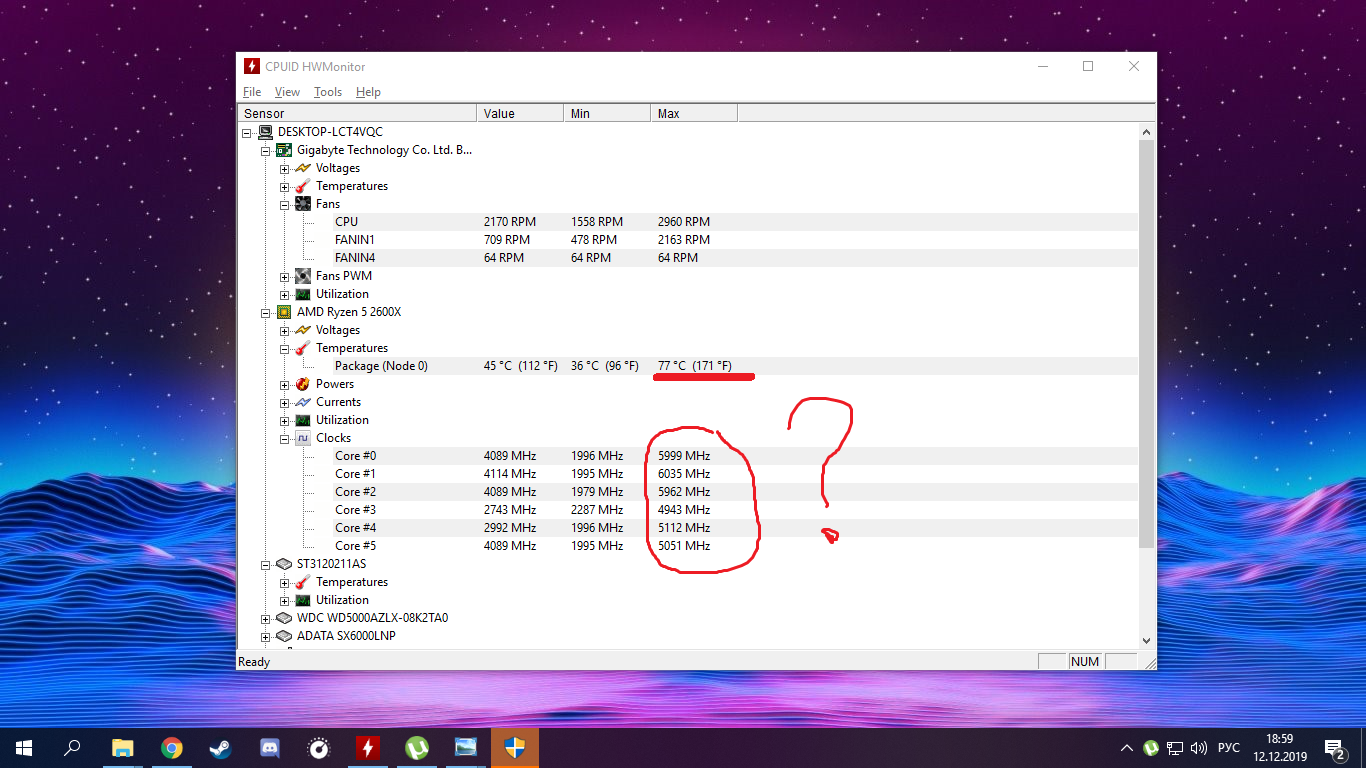Expand the WDC WD5000AZLX-08K2TA0 node

(266, 618)
